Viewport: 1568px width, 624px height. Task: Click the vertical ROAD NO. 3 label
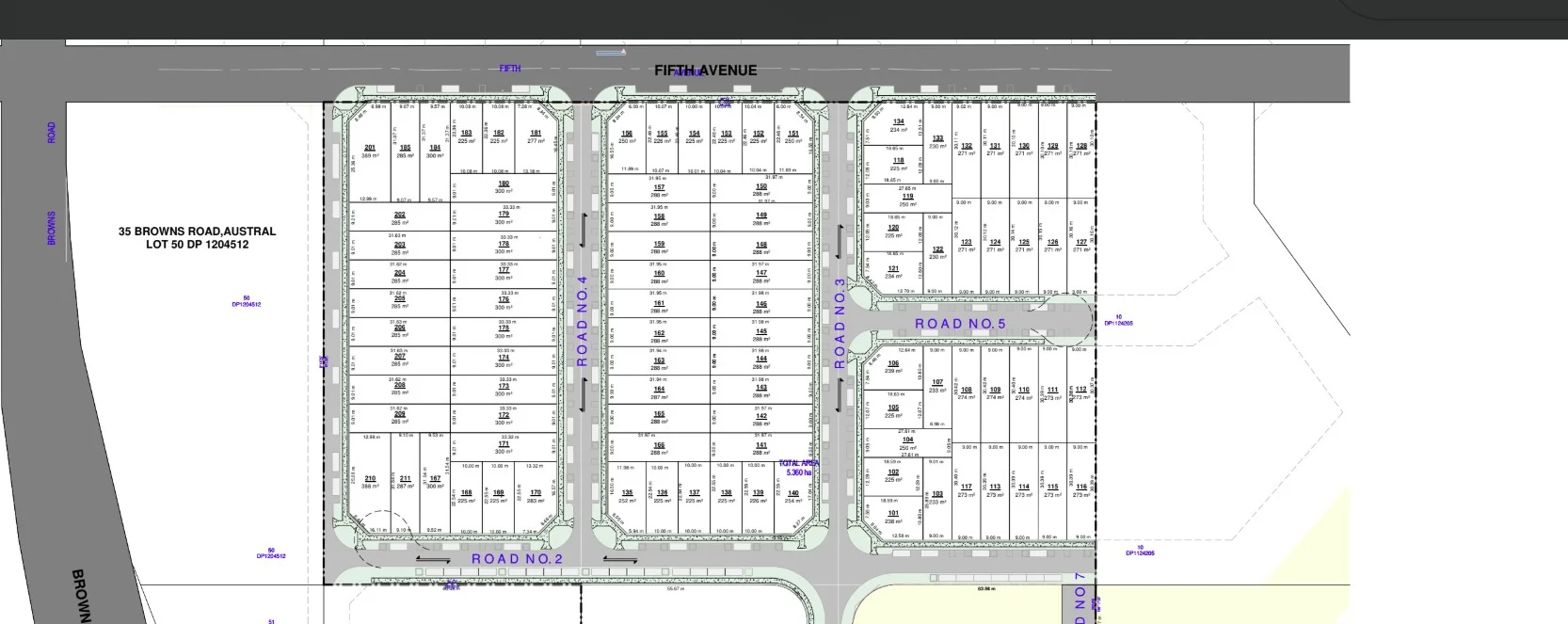(x=840, y=323)
